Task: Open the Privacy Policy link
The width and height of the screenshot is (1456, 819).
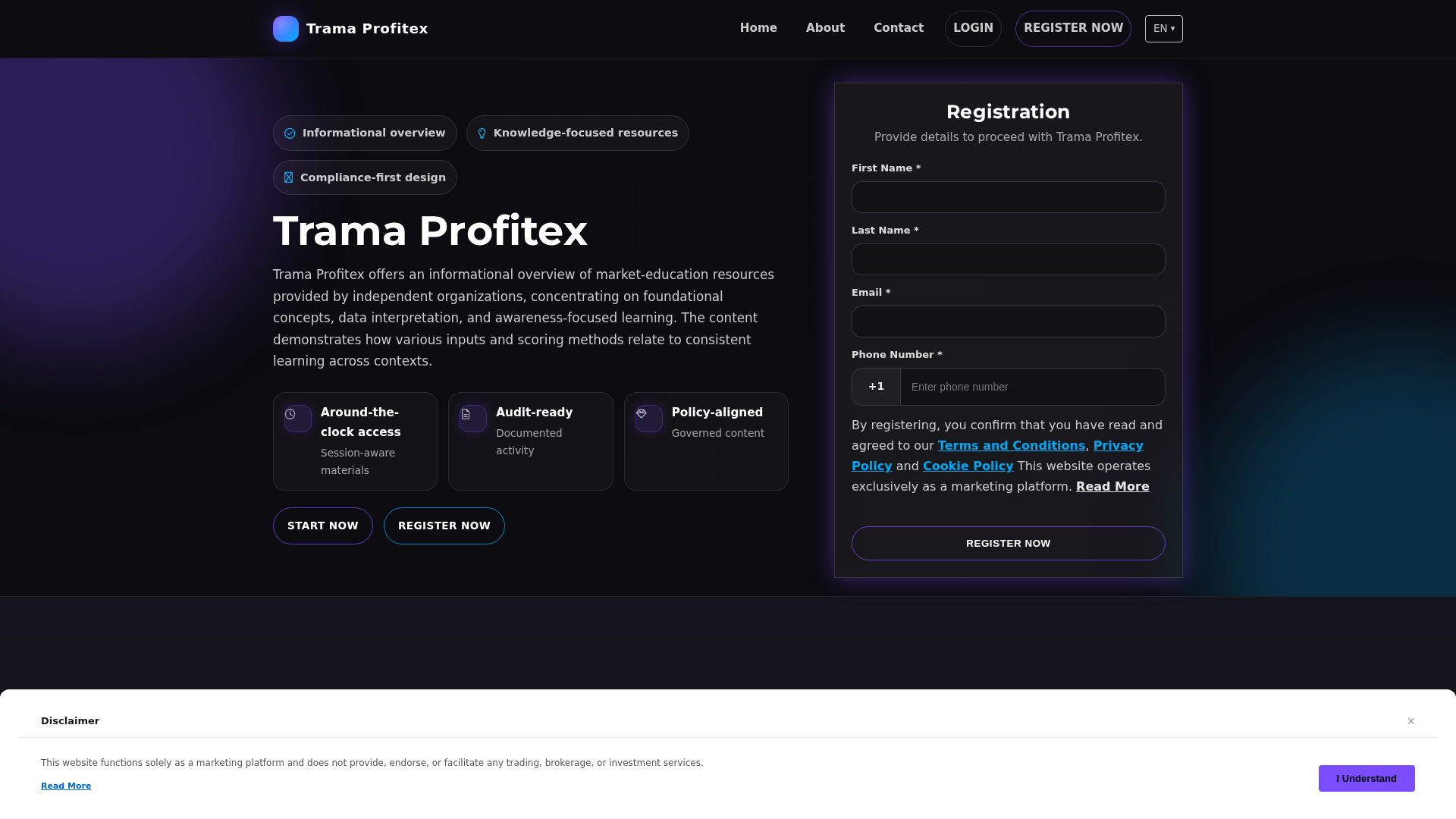Action: (x=1118, y=446)
